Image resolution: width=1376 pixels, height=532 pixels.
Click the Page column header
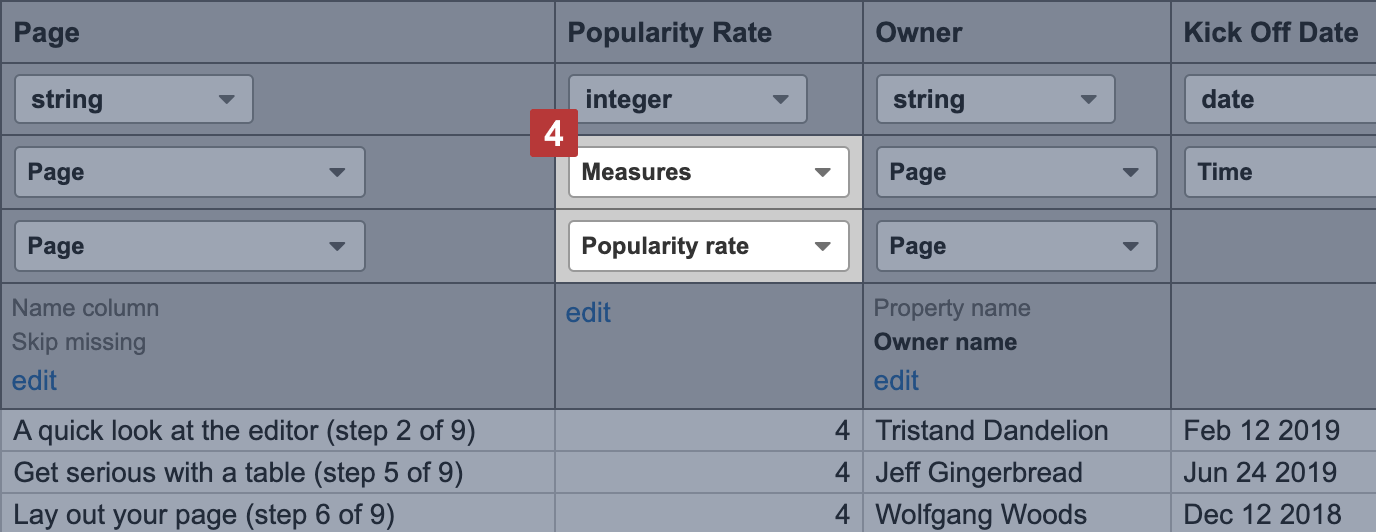pyautogui.click(x=47, y=32)
